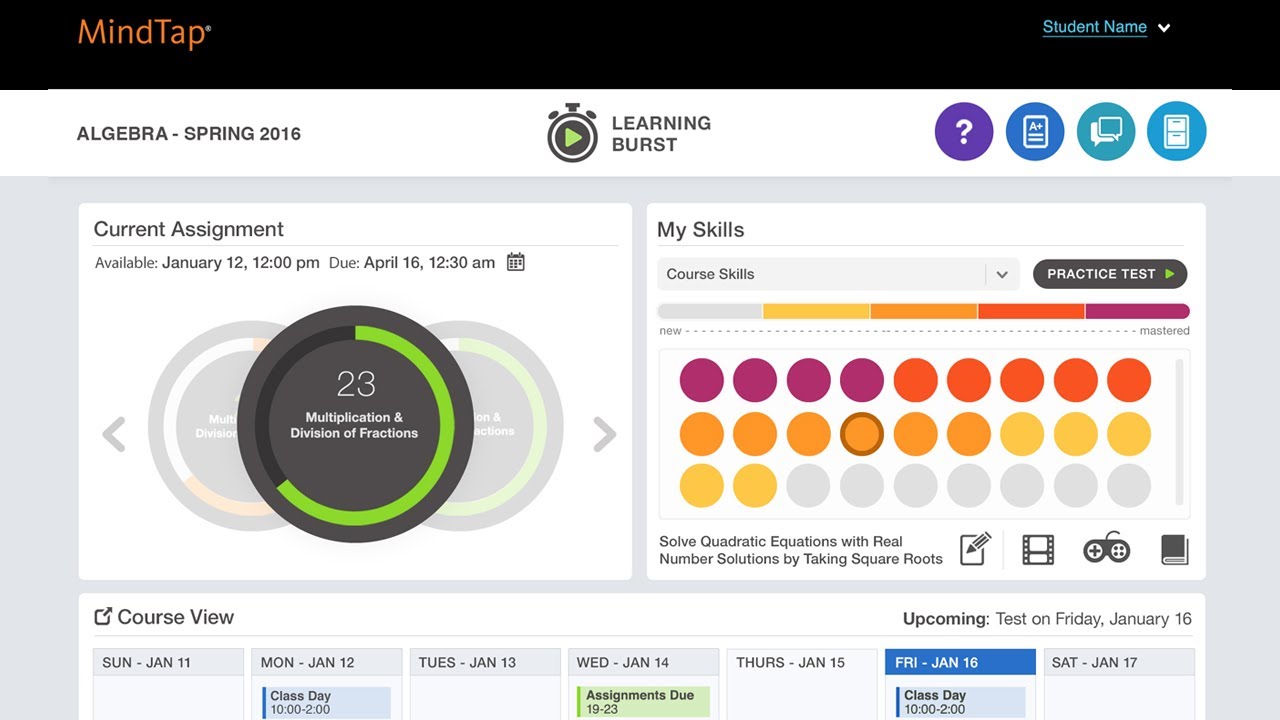The image size is (1280, 720).
Task: Open Monday's Class Day 10:00-2:00 event
Action: (x=326, y=702)
